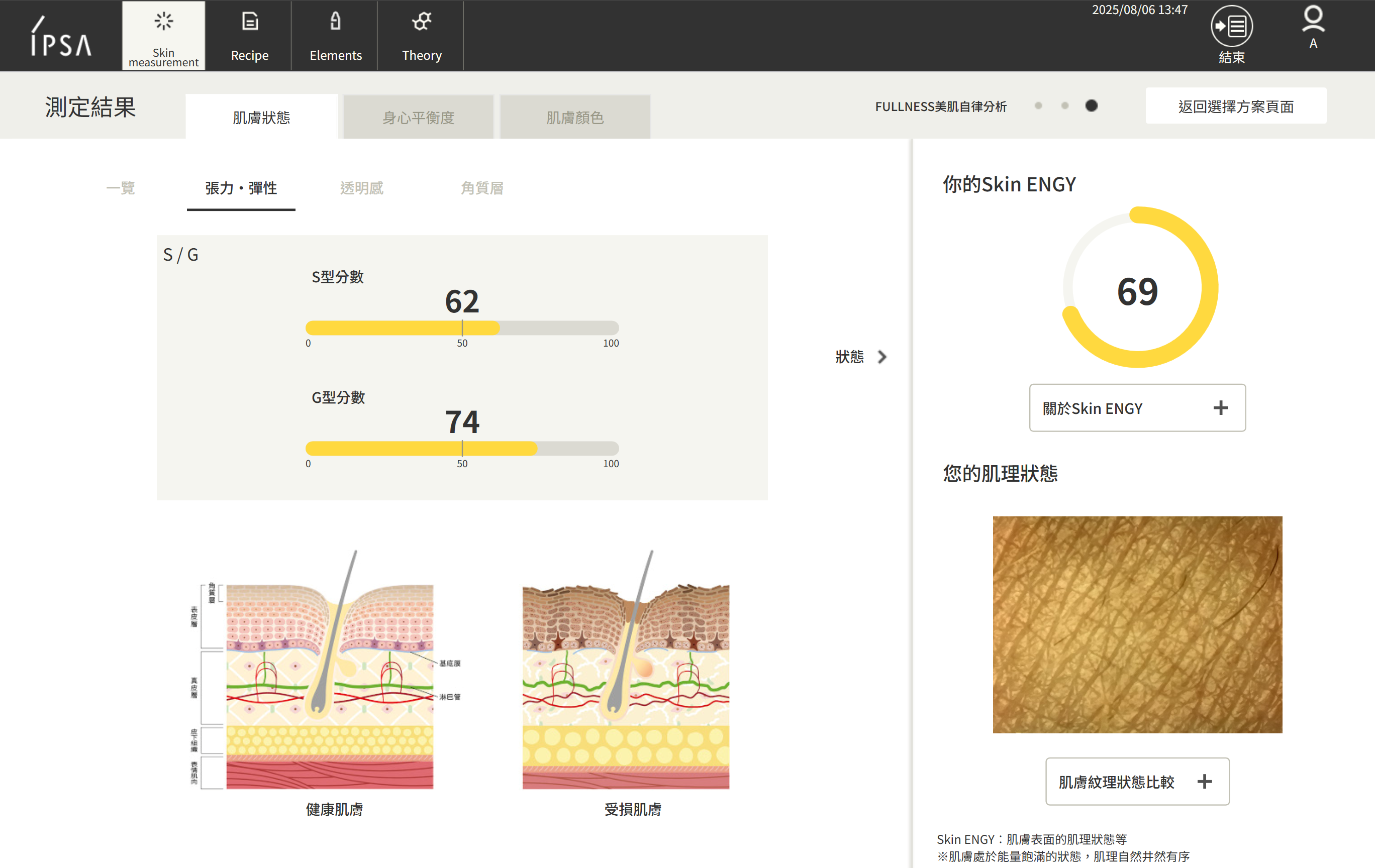
Task: Click the 狀態 right chevron arrow
Action: click(881, 357)
